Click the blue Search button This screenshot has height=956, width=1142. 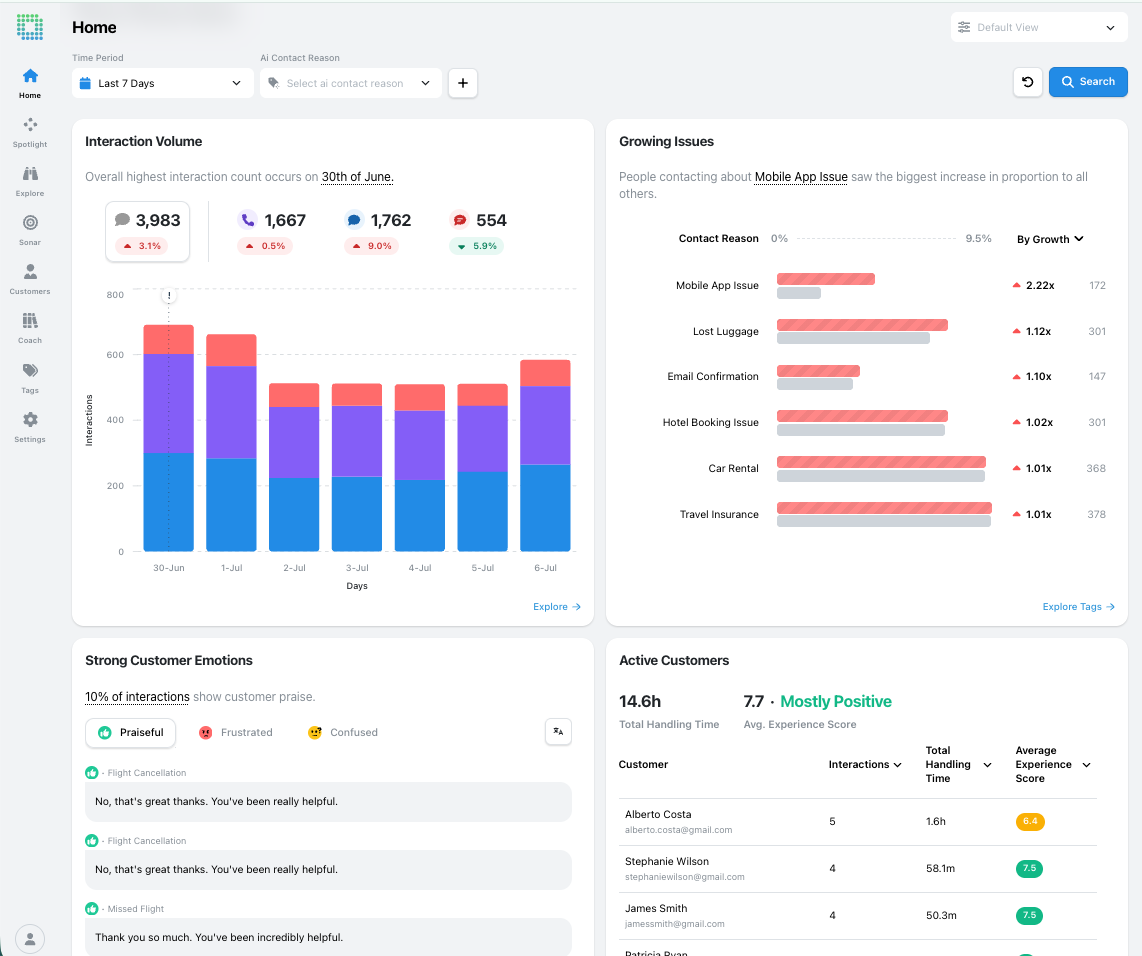[x=1088, y=82]
